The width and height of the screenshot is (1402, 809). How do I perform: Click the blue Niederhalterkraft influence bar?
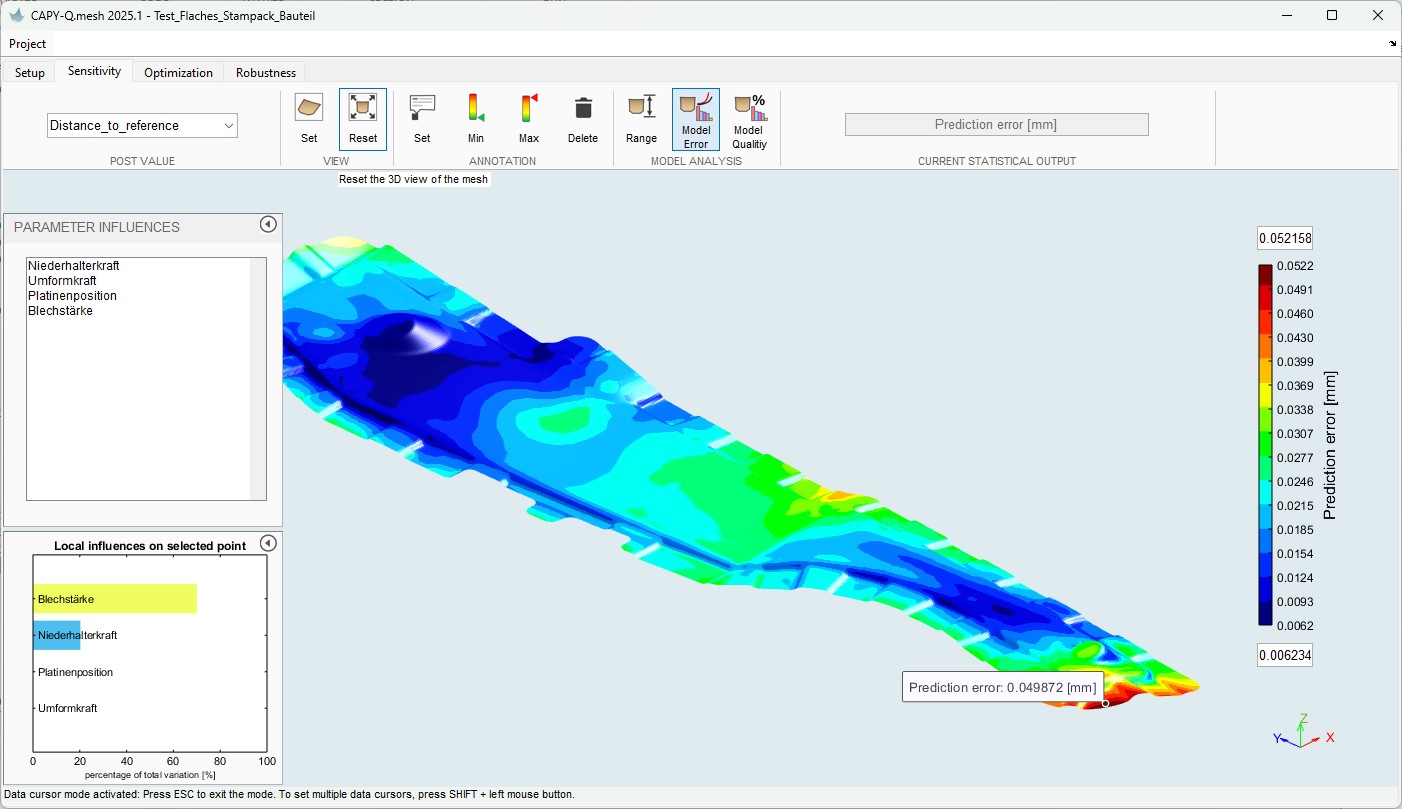pyautogui.click(x=57, y=635)
